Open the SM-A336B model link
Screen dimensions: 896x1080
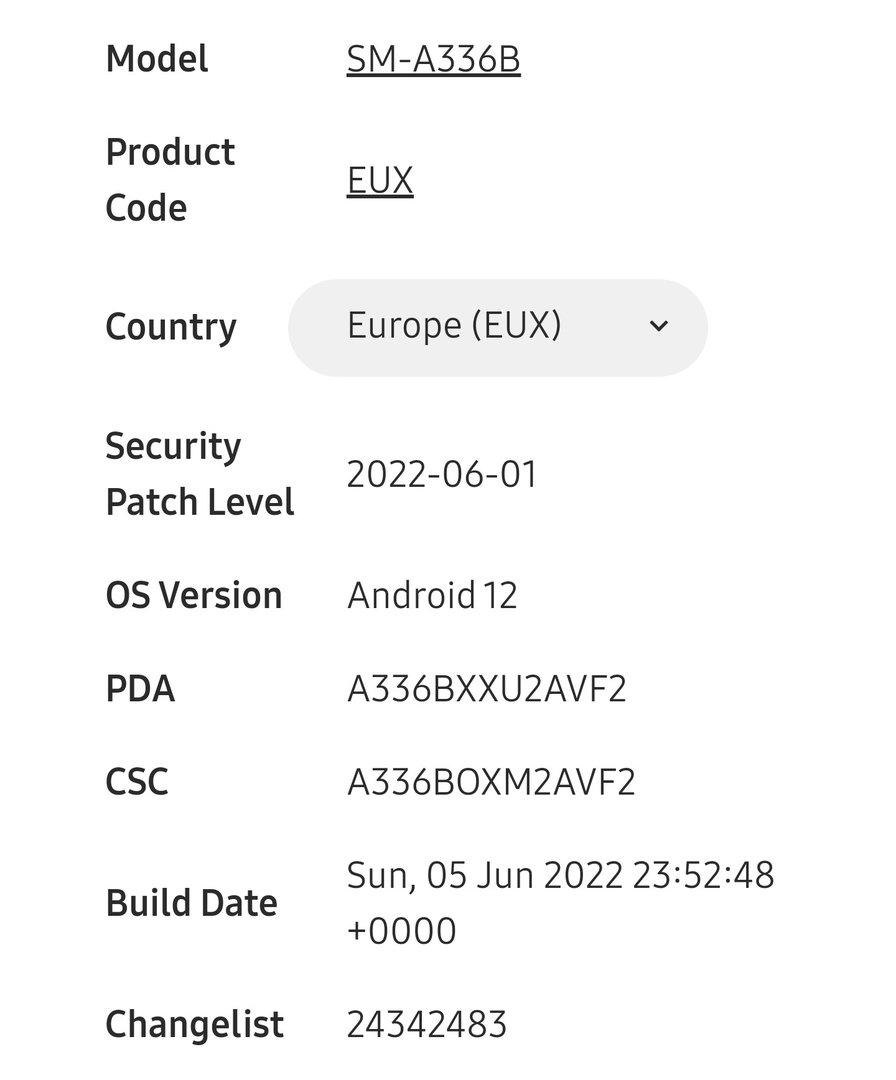(x=433, y=60)
